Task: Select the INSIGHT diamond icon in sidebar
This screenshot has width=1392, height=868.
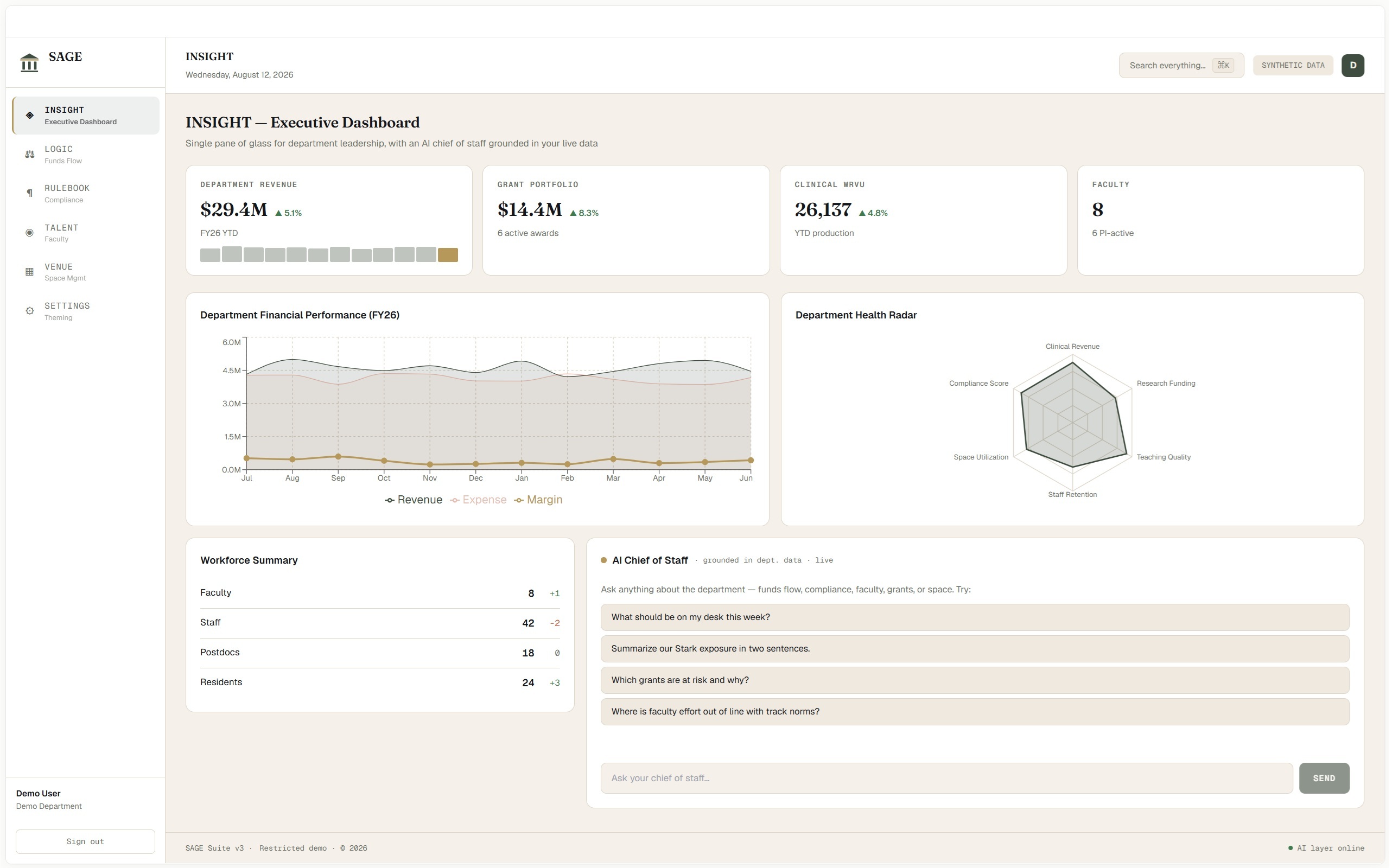Action: [x=30, y=116]
